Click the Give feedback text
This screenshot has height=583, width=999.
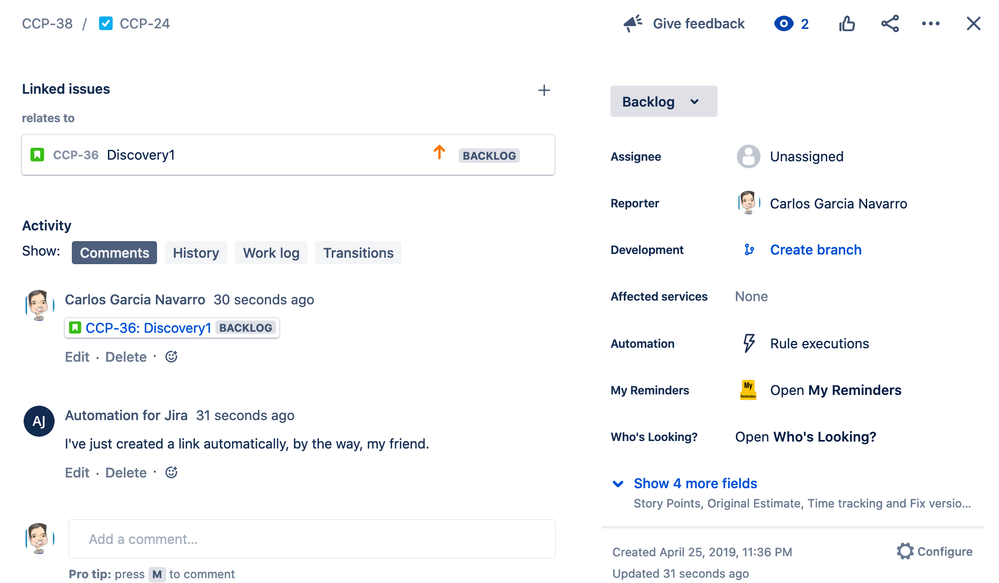(x=698, y=24)
